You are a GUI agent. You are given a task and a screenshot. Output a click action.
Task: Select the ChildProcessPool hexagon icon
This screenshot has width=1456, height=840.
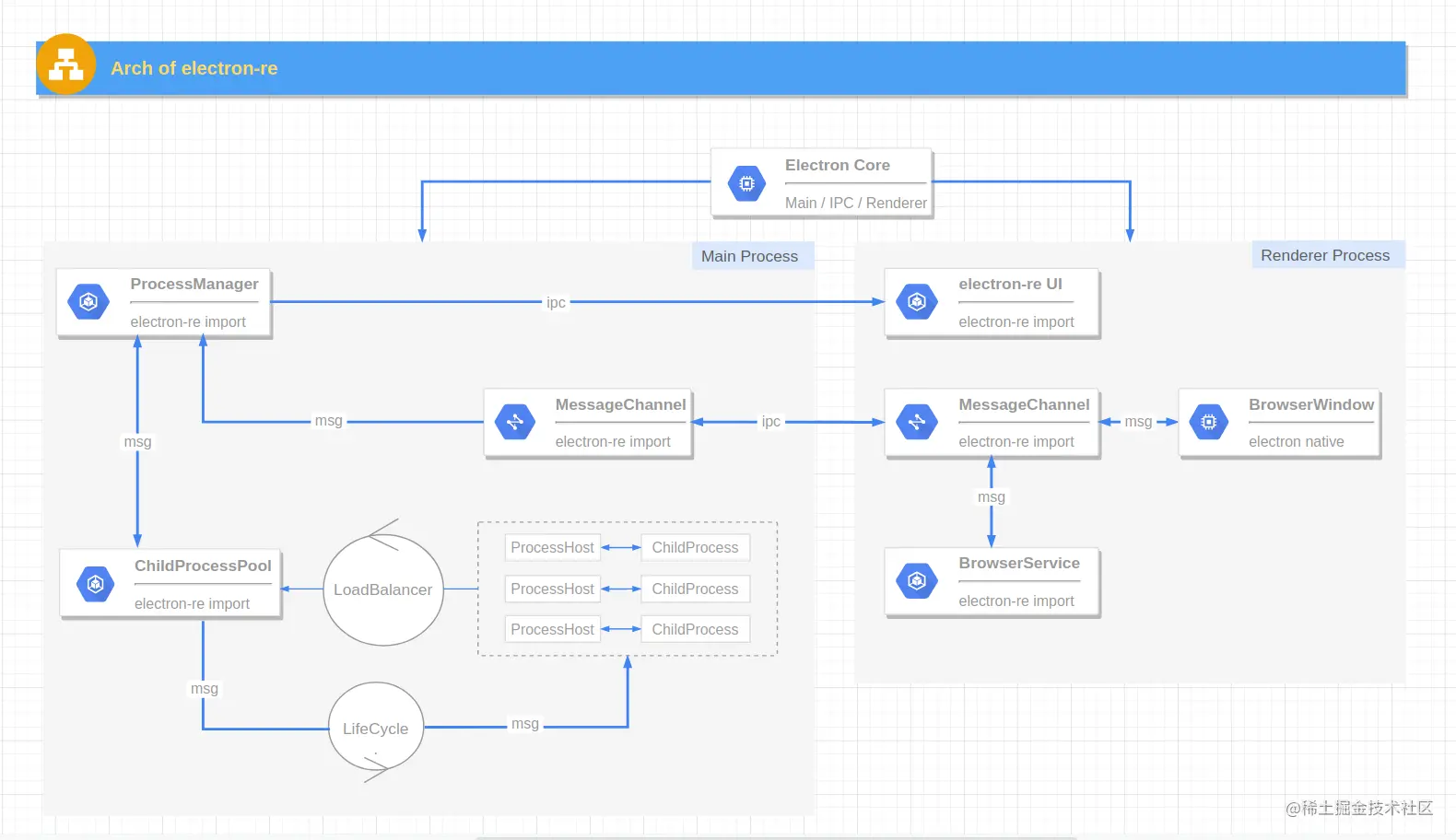[95, 584]
